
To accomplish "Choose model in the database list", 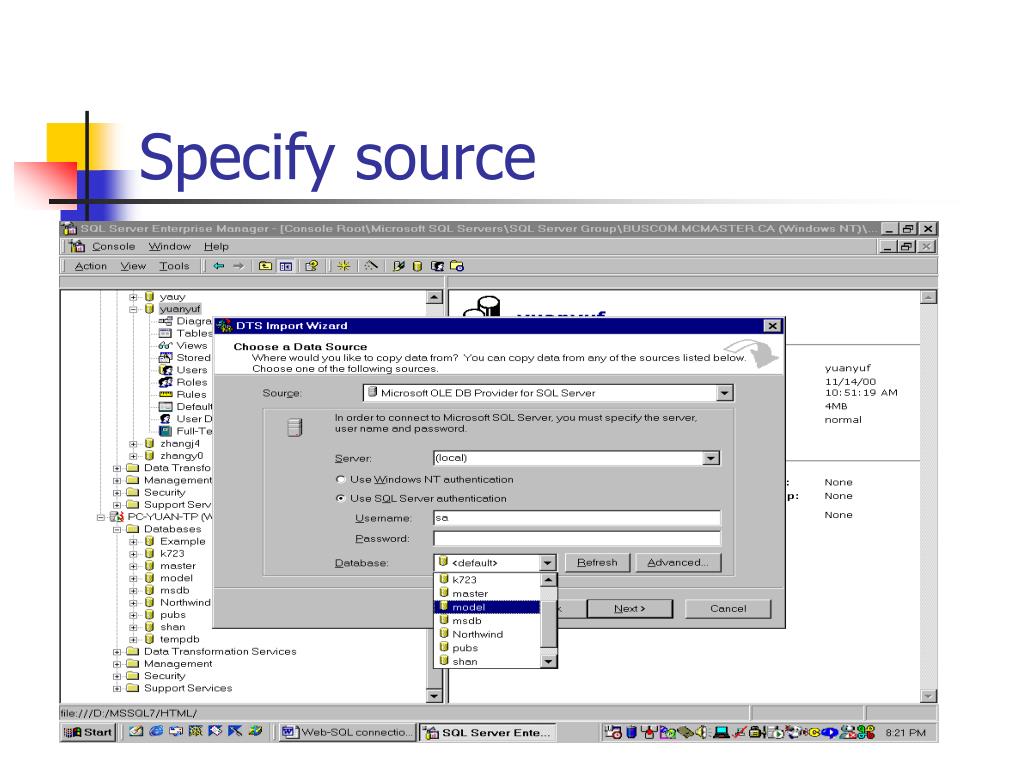I will click(487, 607).
